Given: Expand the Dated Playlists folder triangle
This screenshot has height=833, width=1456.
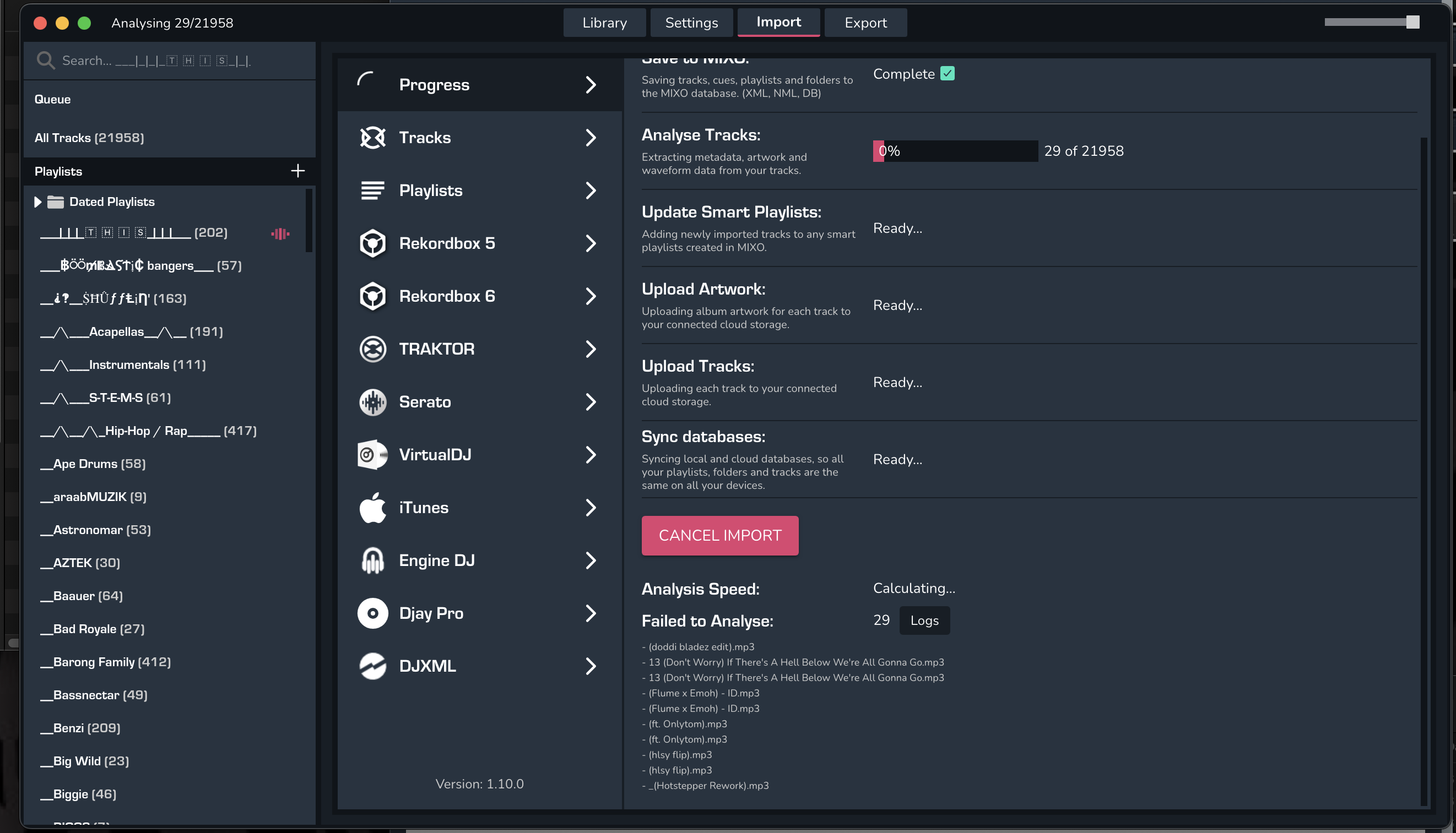Looking at the screenshot, I should [x=38, y=202].
